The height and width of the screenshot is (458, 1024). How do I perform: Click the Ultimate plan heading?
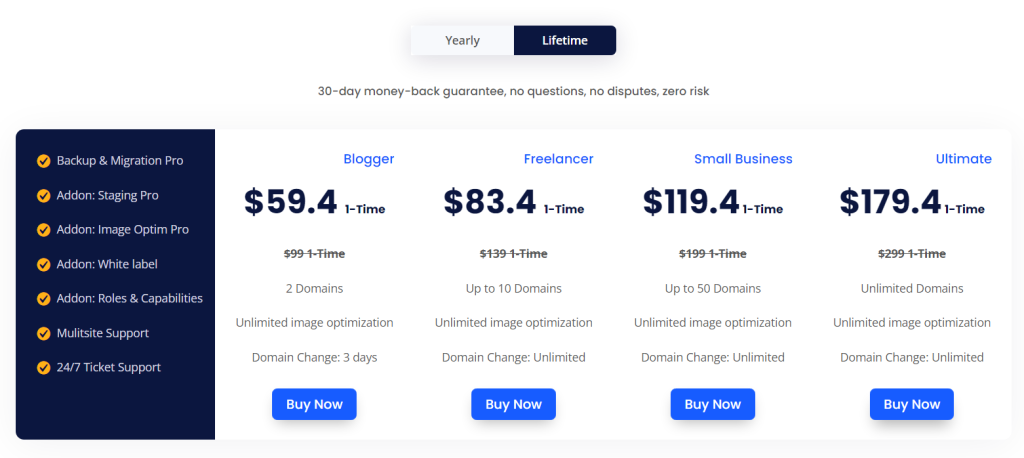point(963,159)
